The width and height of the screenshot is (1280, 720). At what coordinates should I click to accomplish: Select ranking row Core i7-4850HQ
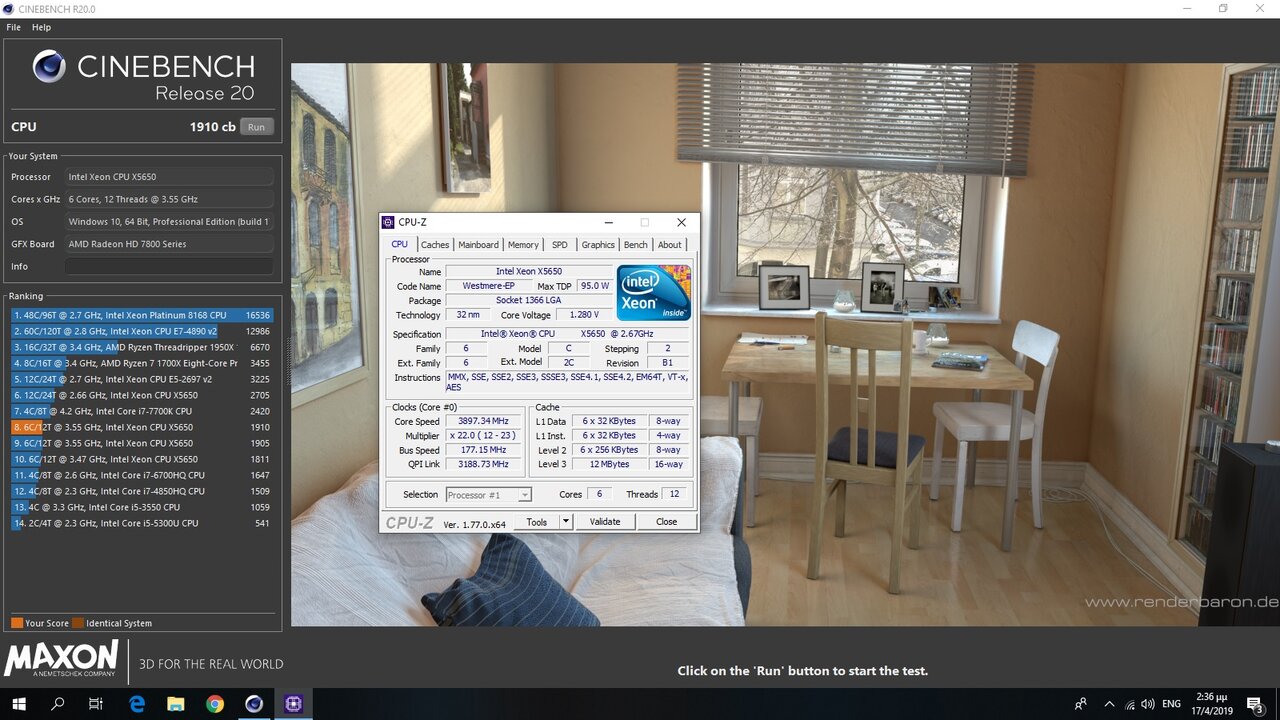[142, 491]
